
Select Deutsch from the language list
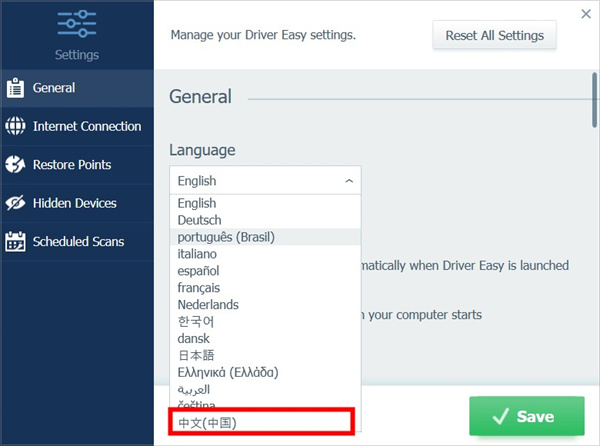[x=199, y=220]
